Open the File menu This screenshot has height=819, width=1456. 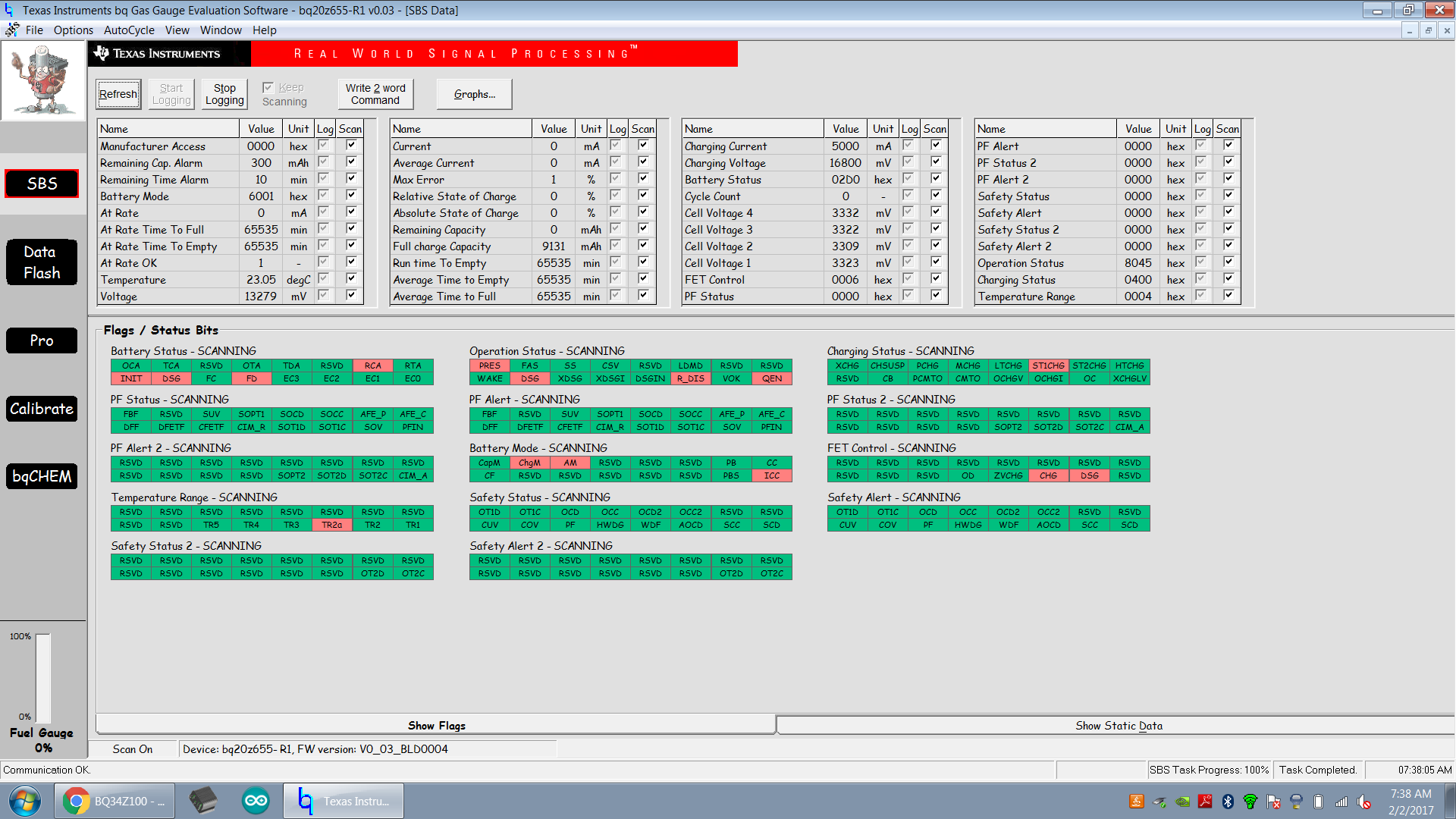pos(34,30)
